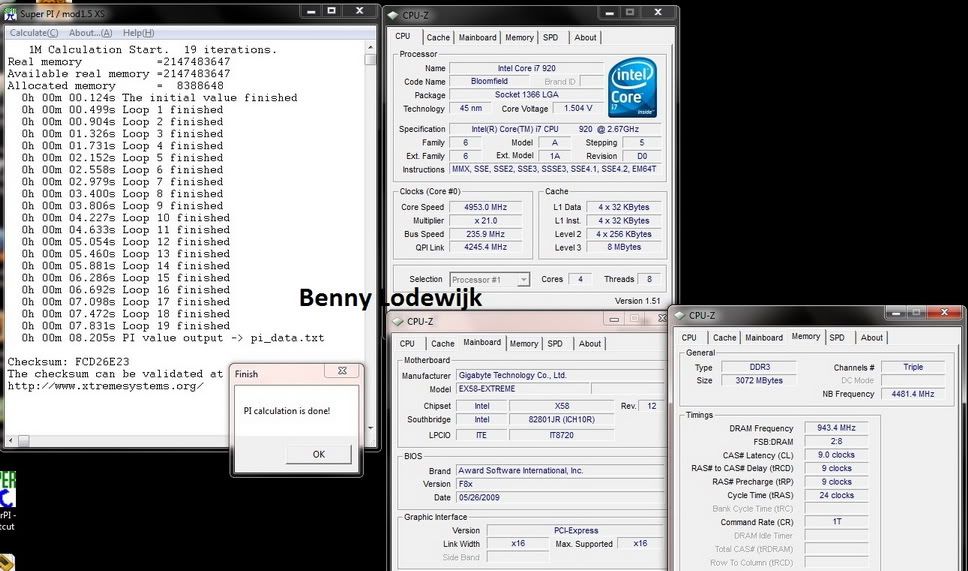Switch to Mainboard tab in the Memory CPU-Z window
The height and width of the screenshot is (571, 968).
(764, 338)
